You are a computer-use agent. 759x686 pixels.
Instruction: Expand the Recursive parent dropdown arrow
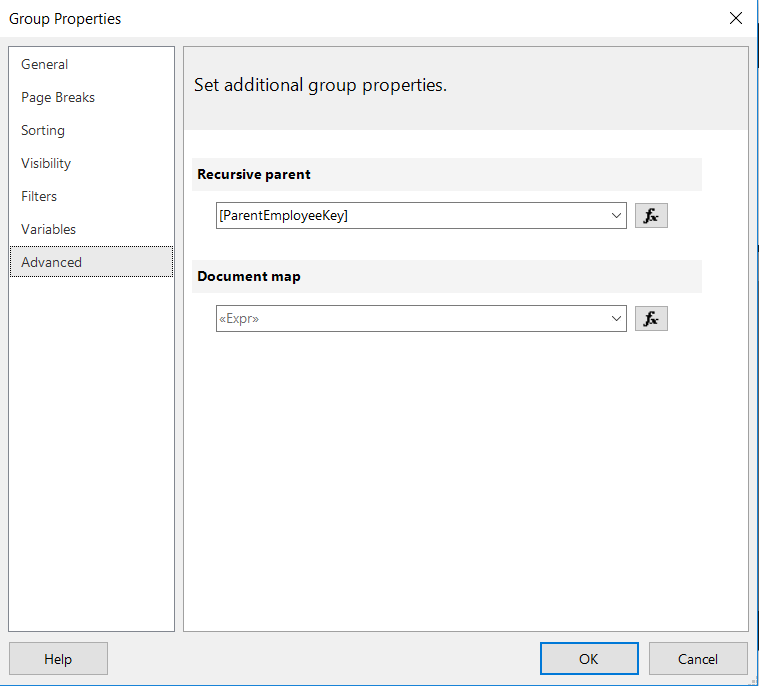(x=616, y=215)
